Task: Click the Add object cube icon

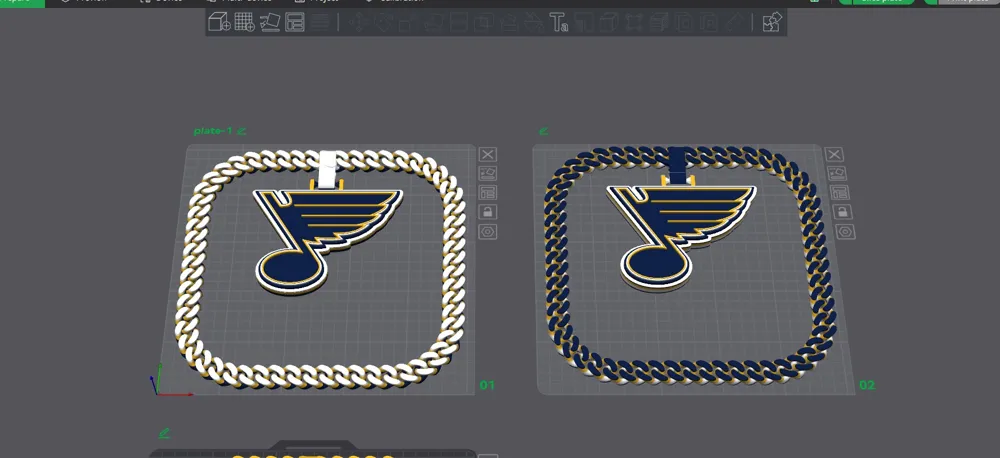Action: [x=219, y=22]
